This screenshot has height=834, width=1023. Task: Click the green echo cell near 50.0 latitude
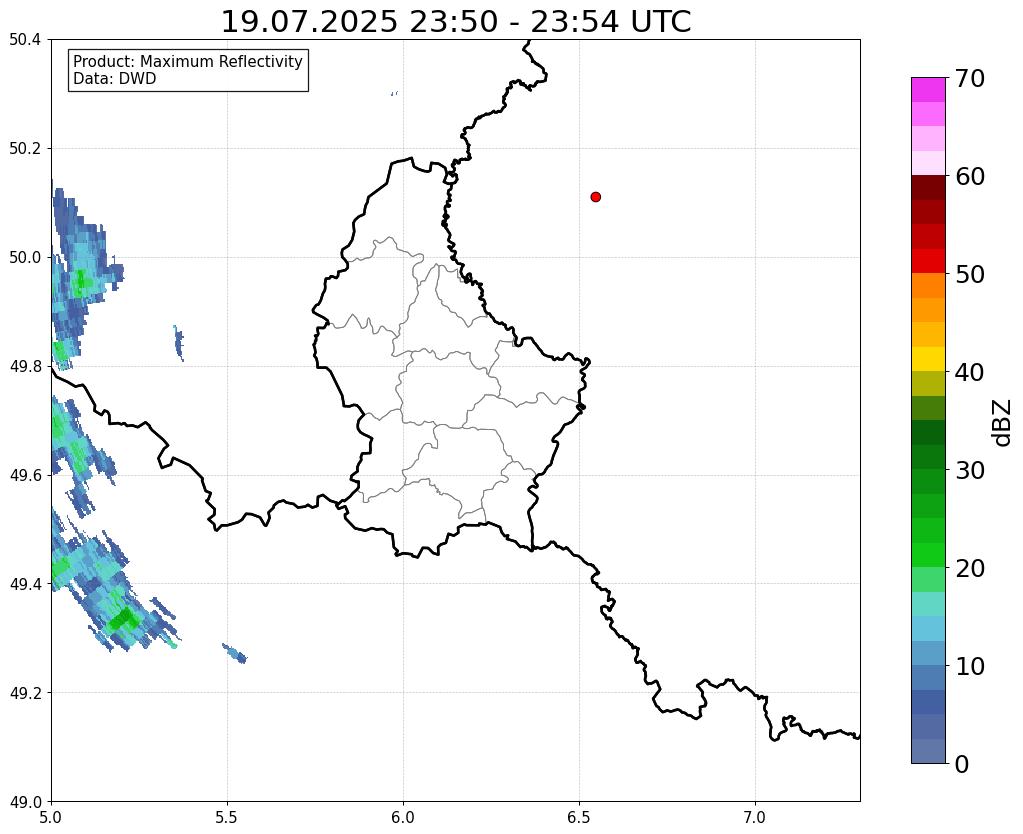[x=81, y=282]
